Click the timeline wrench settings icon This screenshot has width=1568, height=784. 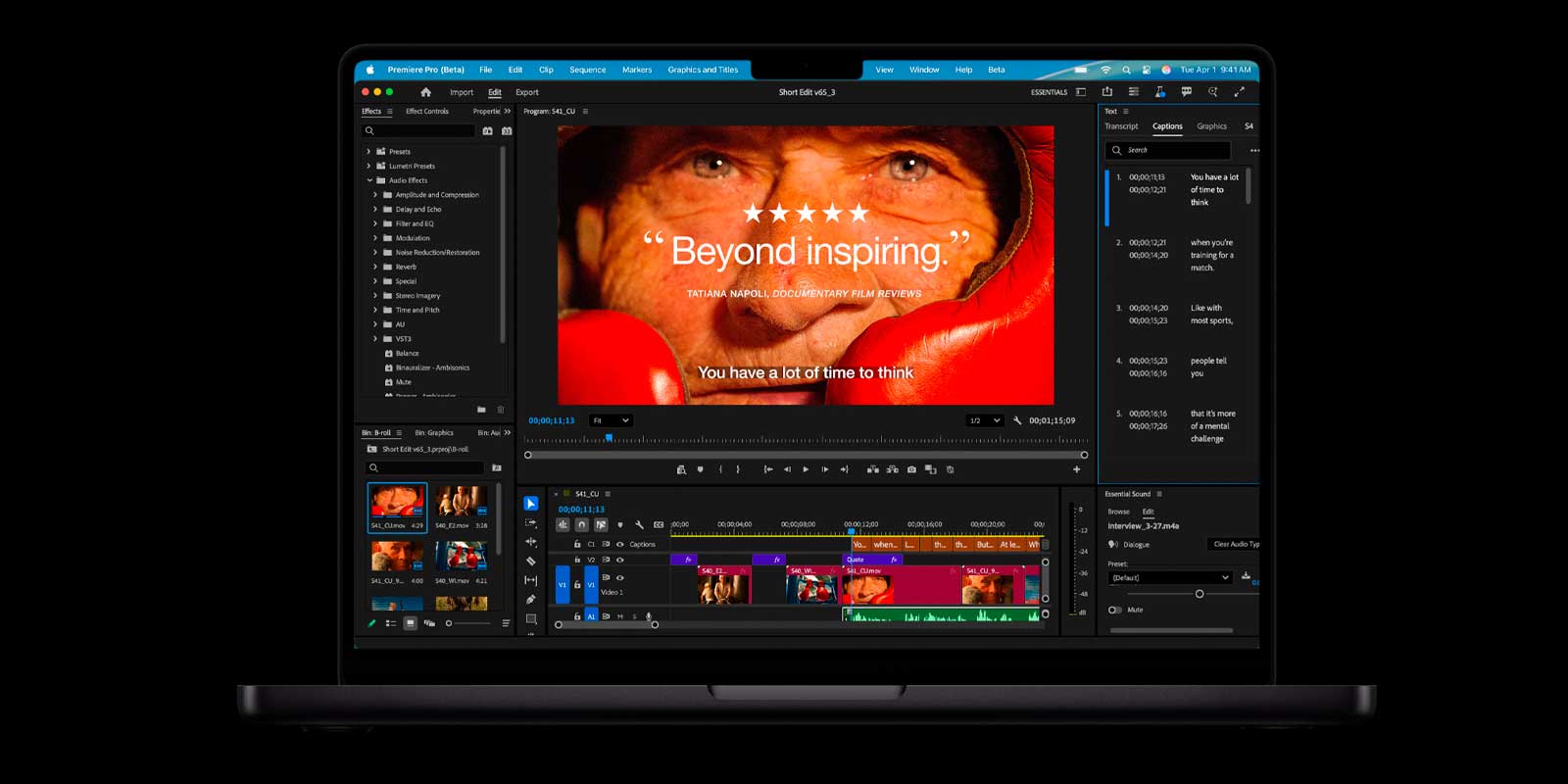(639, 525)
